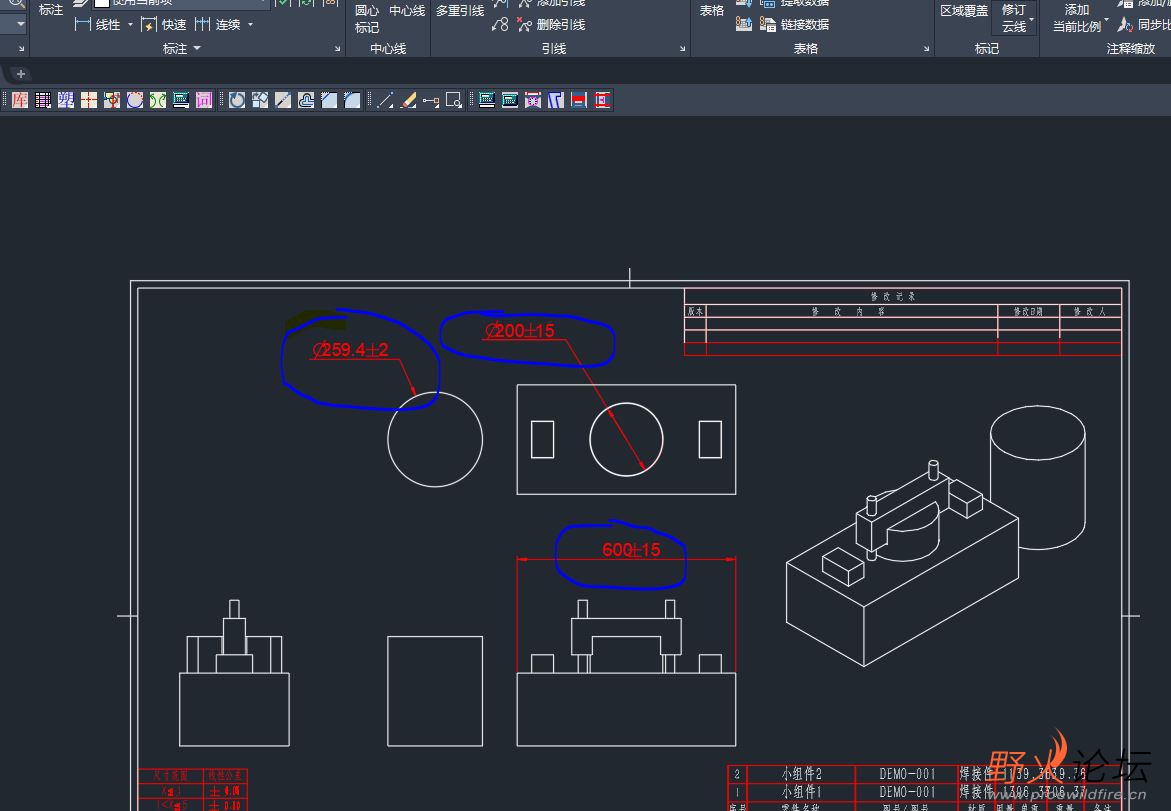Select the 600±15 linear dimension text
This screenshot has width=1171, height=811.
coord(631,550)
